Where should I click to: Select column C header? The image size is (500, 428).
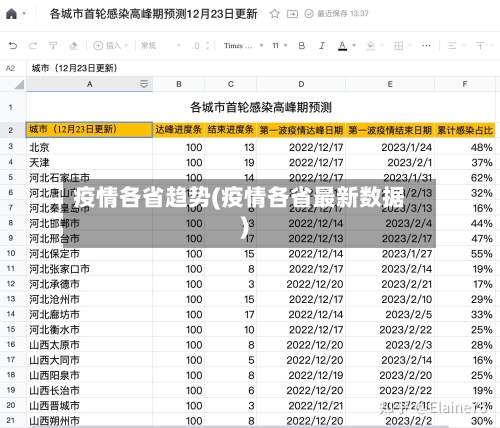point(231,84)
